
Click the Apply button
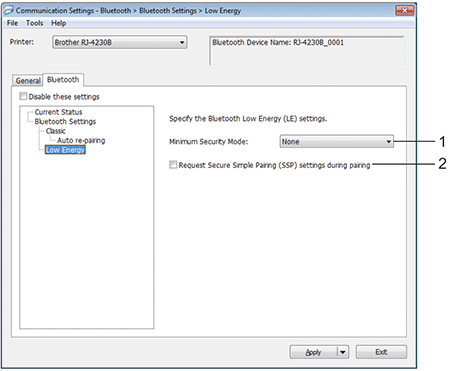[x=313, y=352]
